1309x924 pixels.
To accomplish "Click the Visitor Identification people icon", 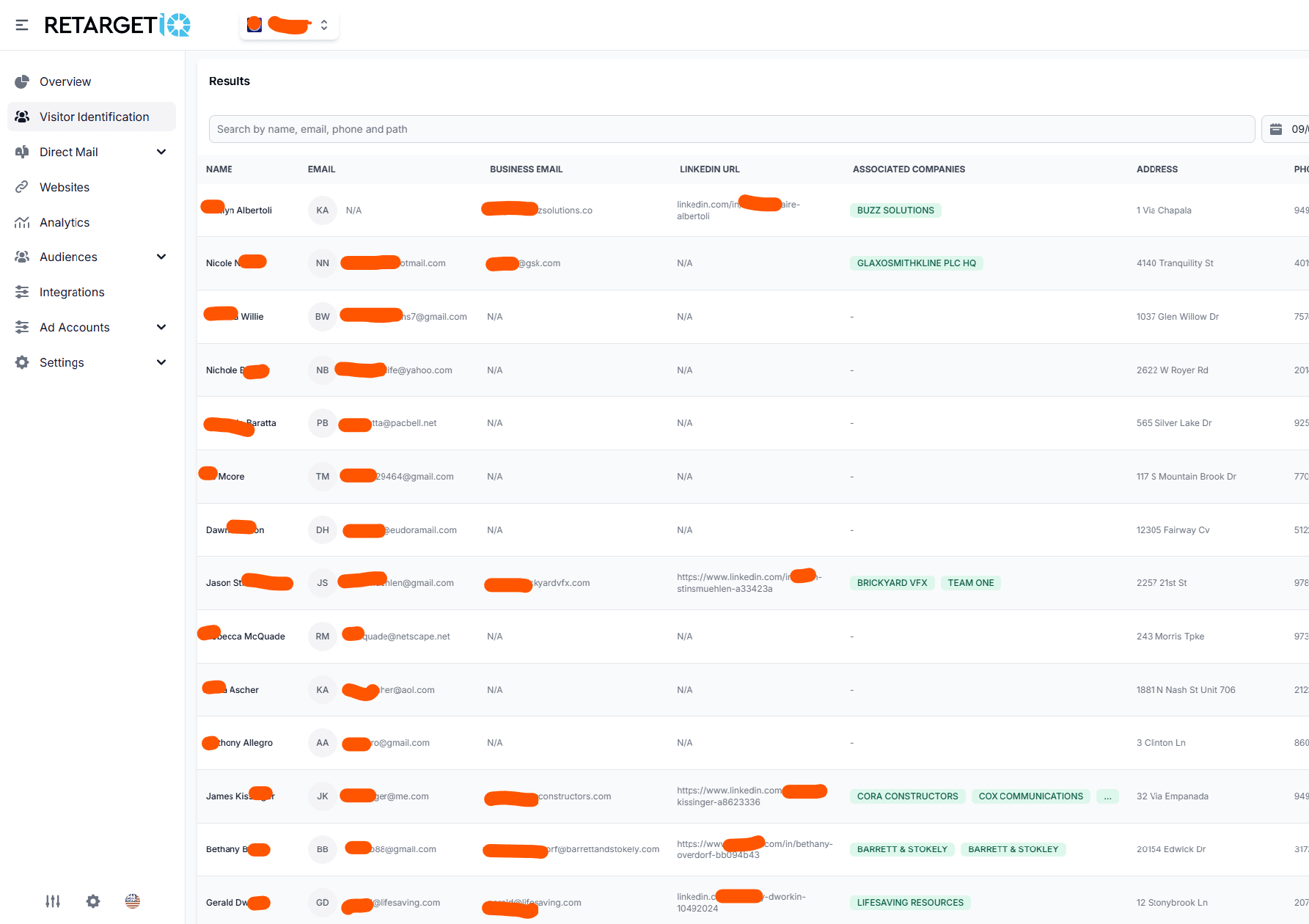I will click(x=22, y=117).
